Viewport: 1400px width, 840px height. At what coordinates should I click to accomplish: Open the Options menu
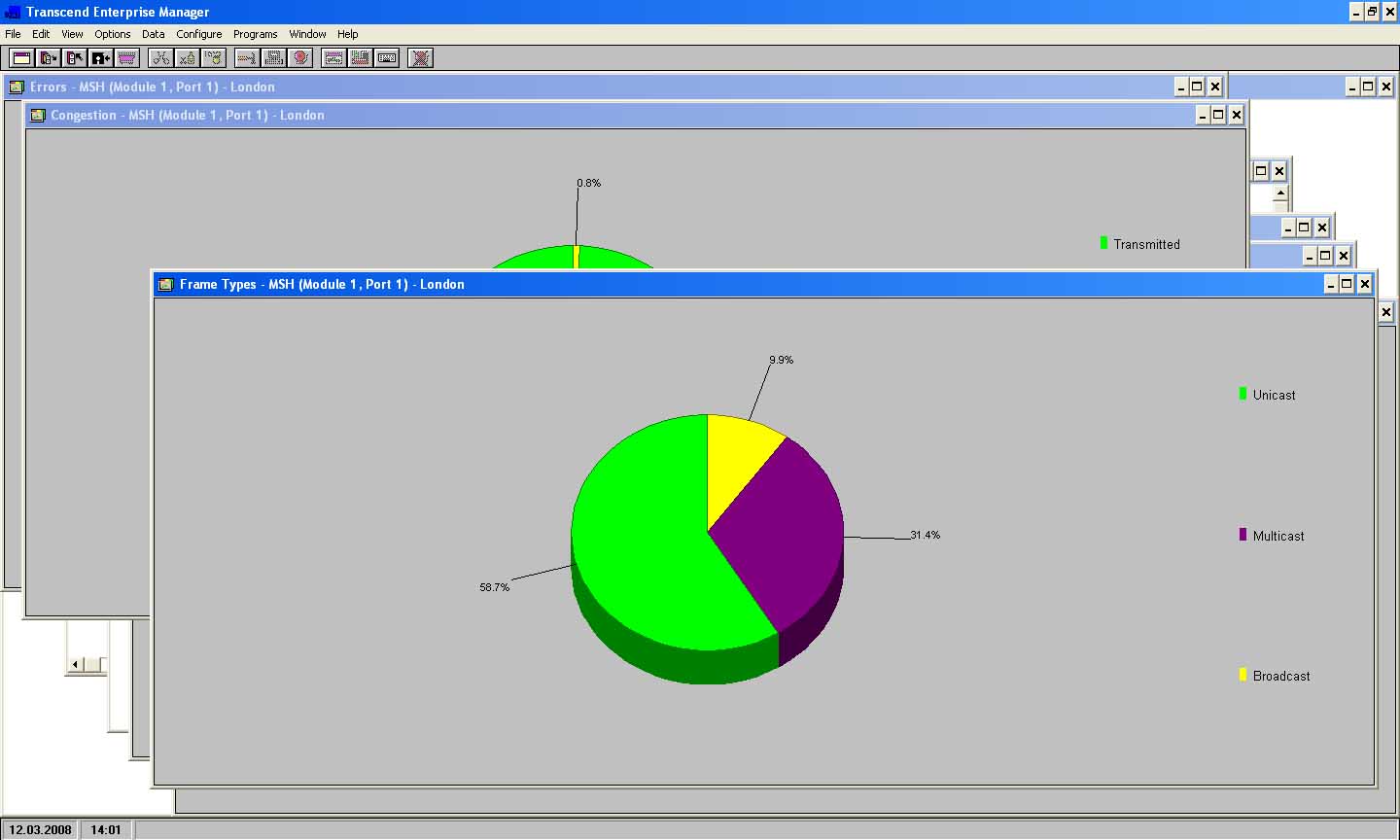click(x=113, y=34)
